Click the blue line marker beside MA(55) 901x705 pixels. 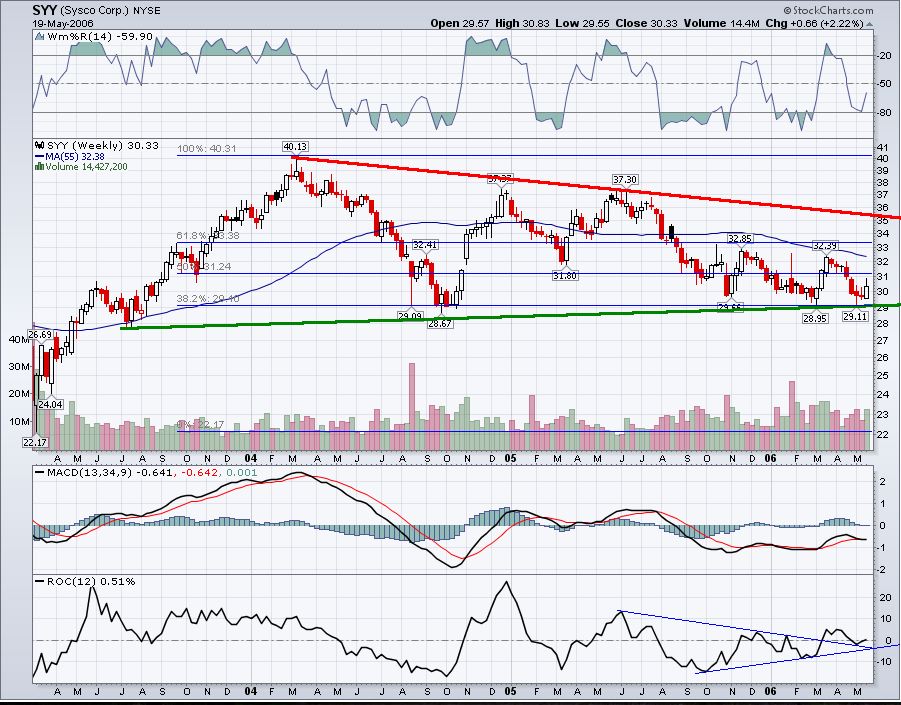click(x=40, y=156)
